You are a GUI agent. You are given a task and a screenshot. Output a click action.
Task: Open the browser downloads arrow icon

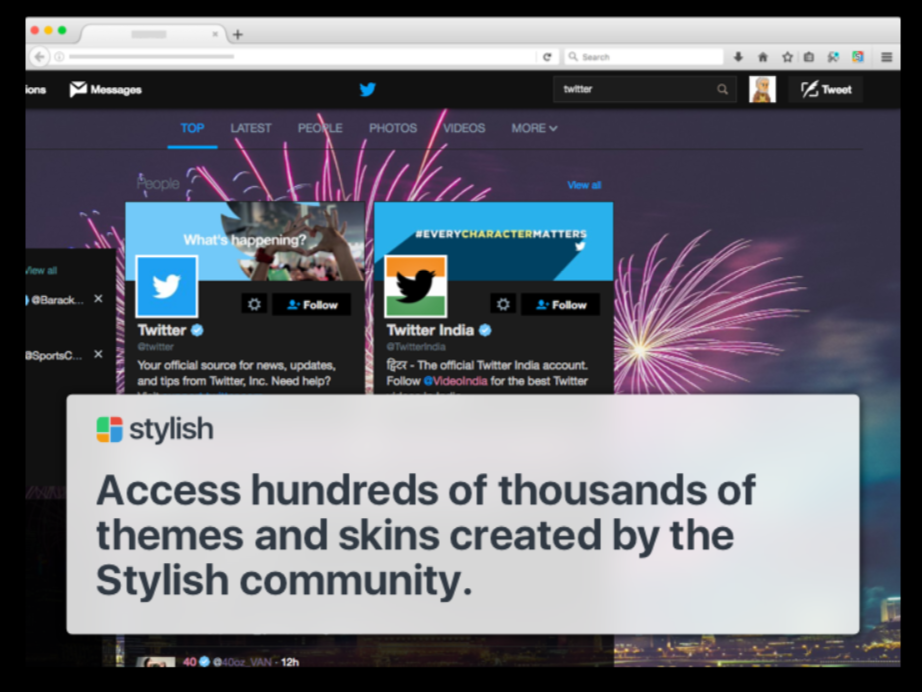click(739, 57)
